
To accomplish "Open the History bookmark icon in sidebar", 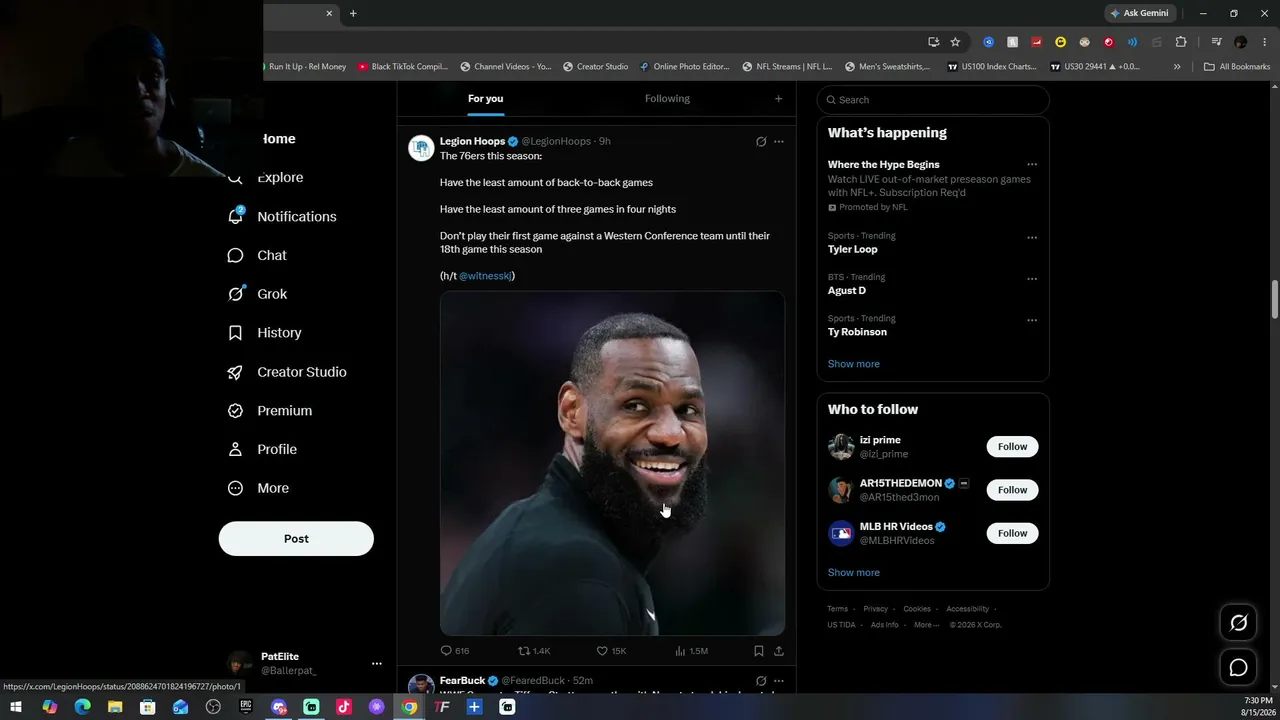I will pyautogui.click(x=236, y=333).
